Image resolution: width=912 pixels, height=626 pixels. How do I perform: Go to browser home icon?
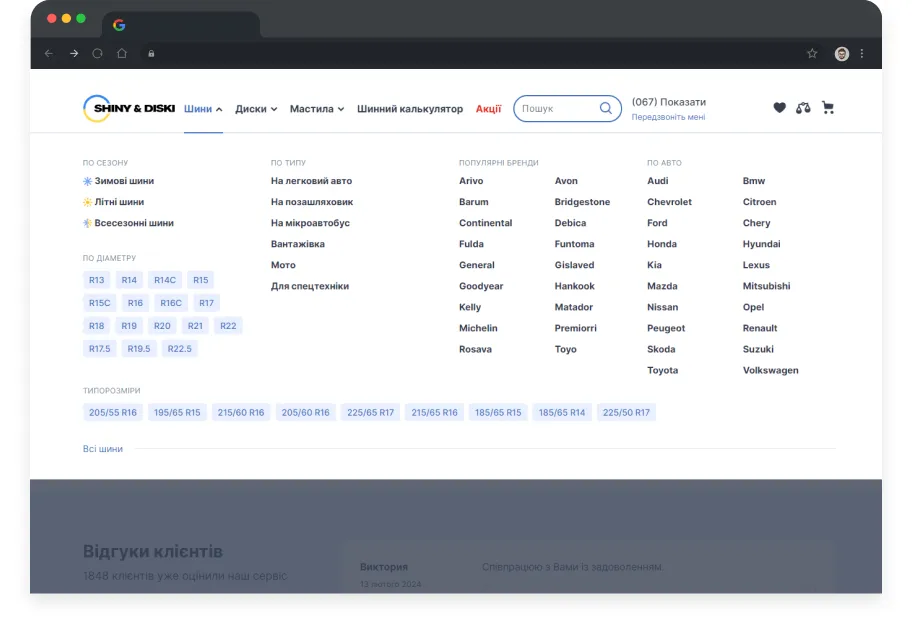tap(122, 54)
